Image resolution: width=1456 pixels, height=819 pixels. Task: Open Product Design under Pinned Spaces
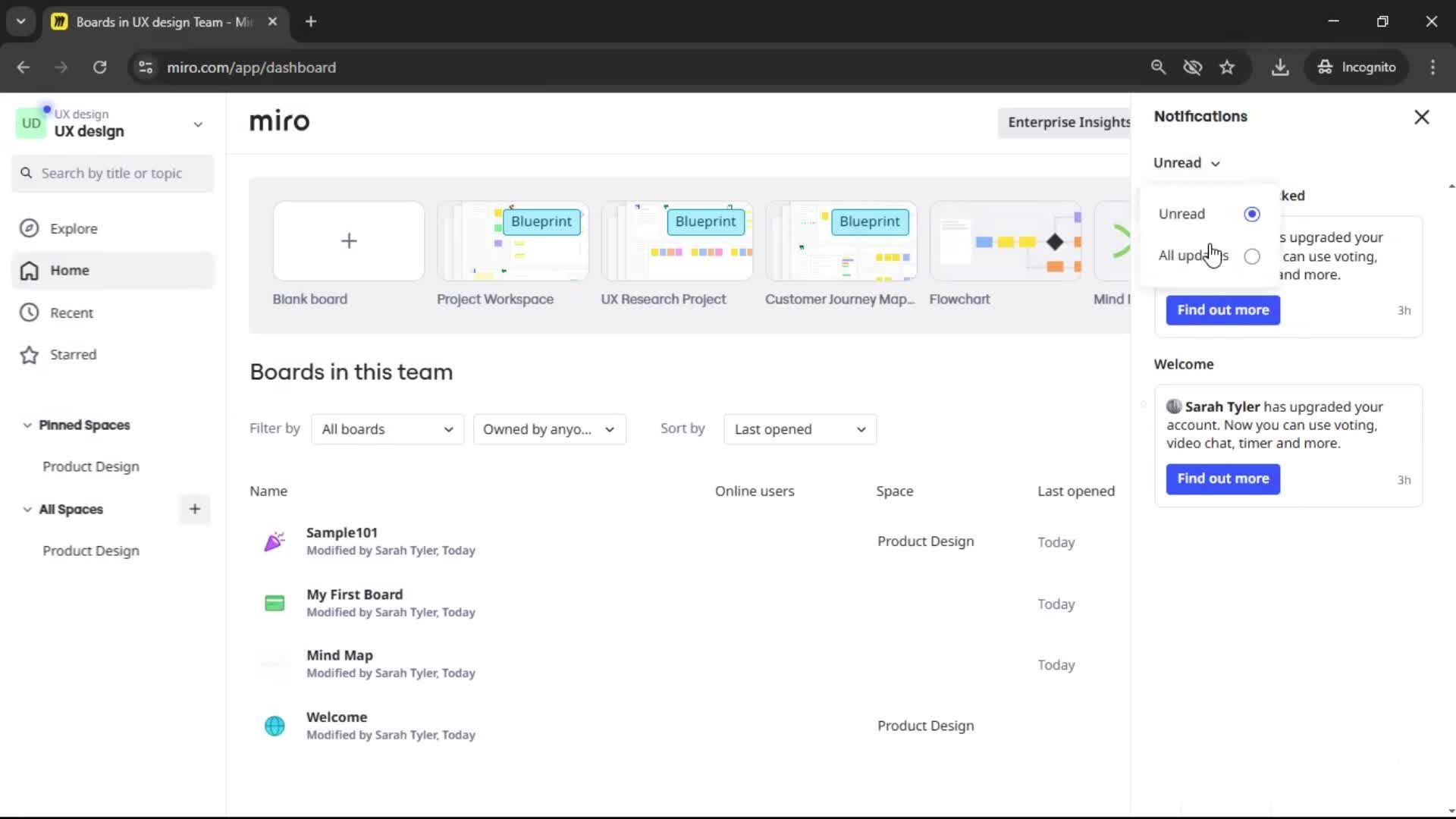coord(91,467)
